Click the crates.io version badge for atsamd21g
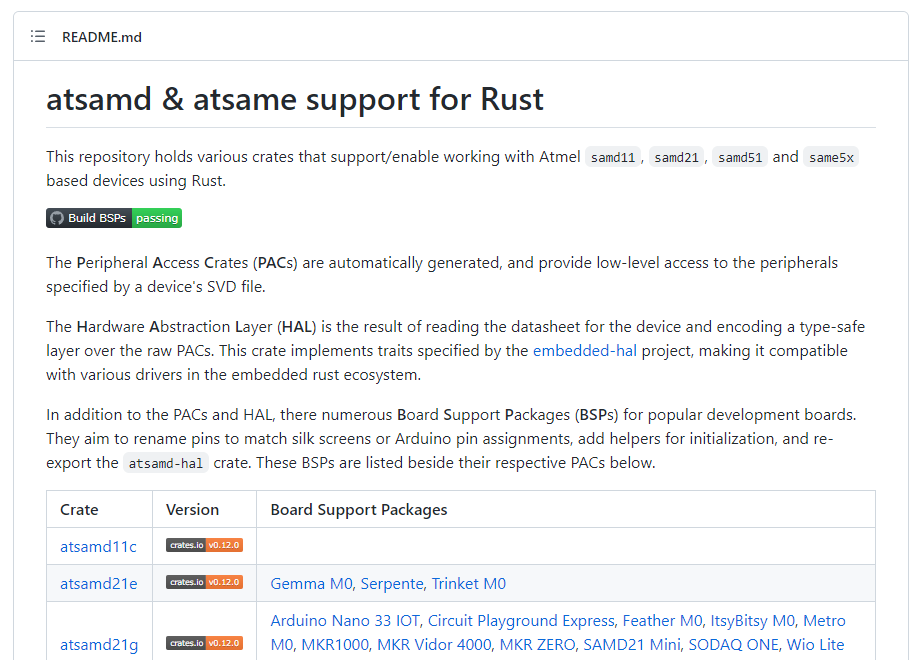Viewport: 919px width, 660px height. pyautogui.click(x=204, y=643)
